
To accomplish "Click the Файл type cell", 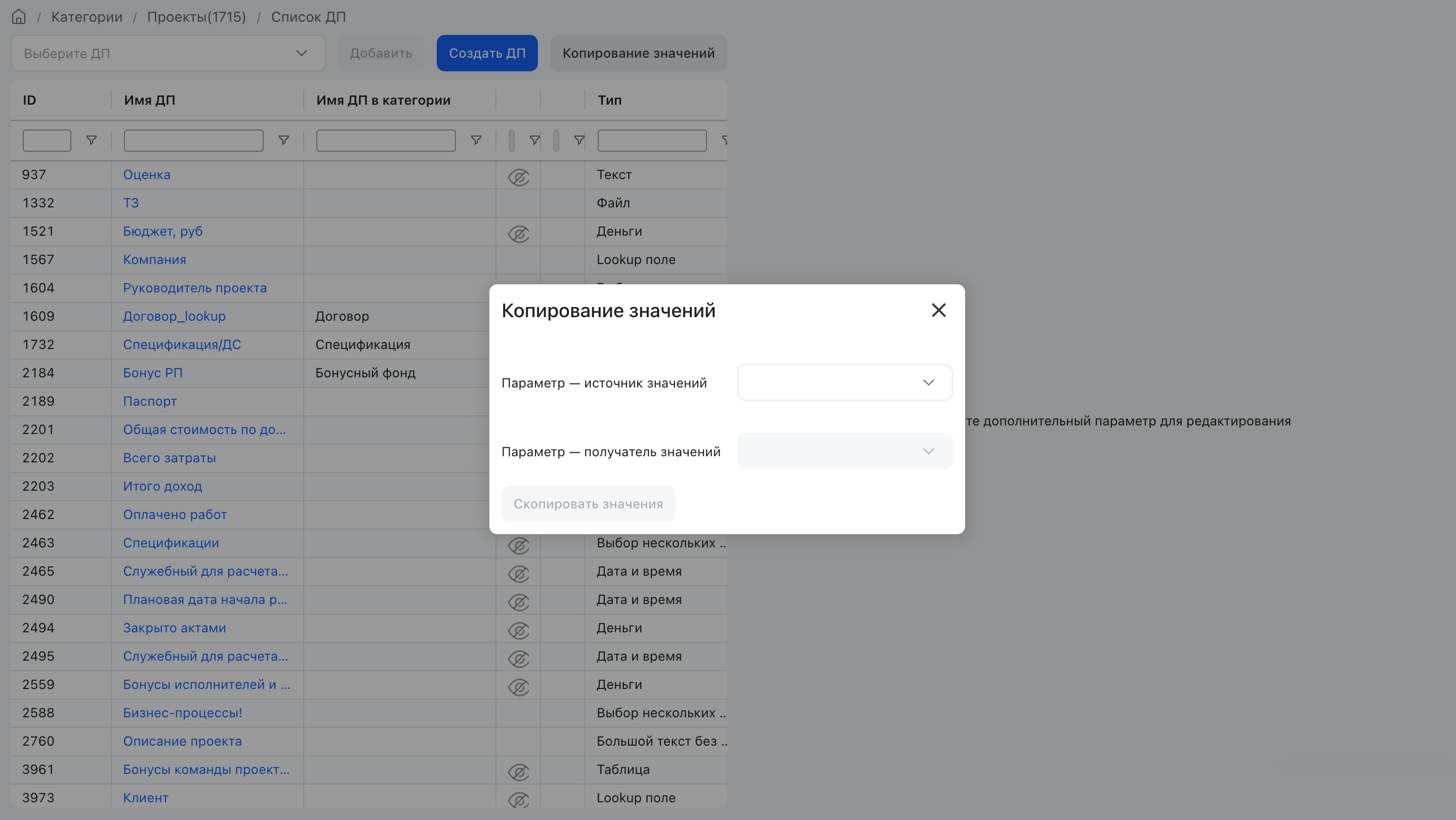I will (613, 203).
